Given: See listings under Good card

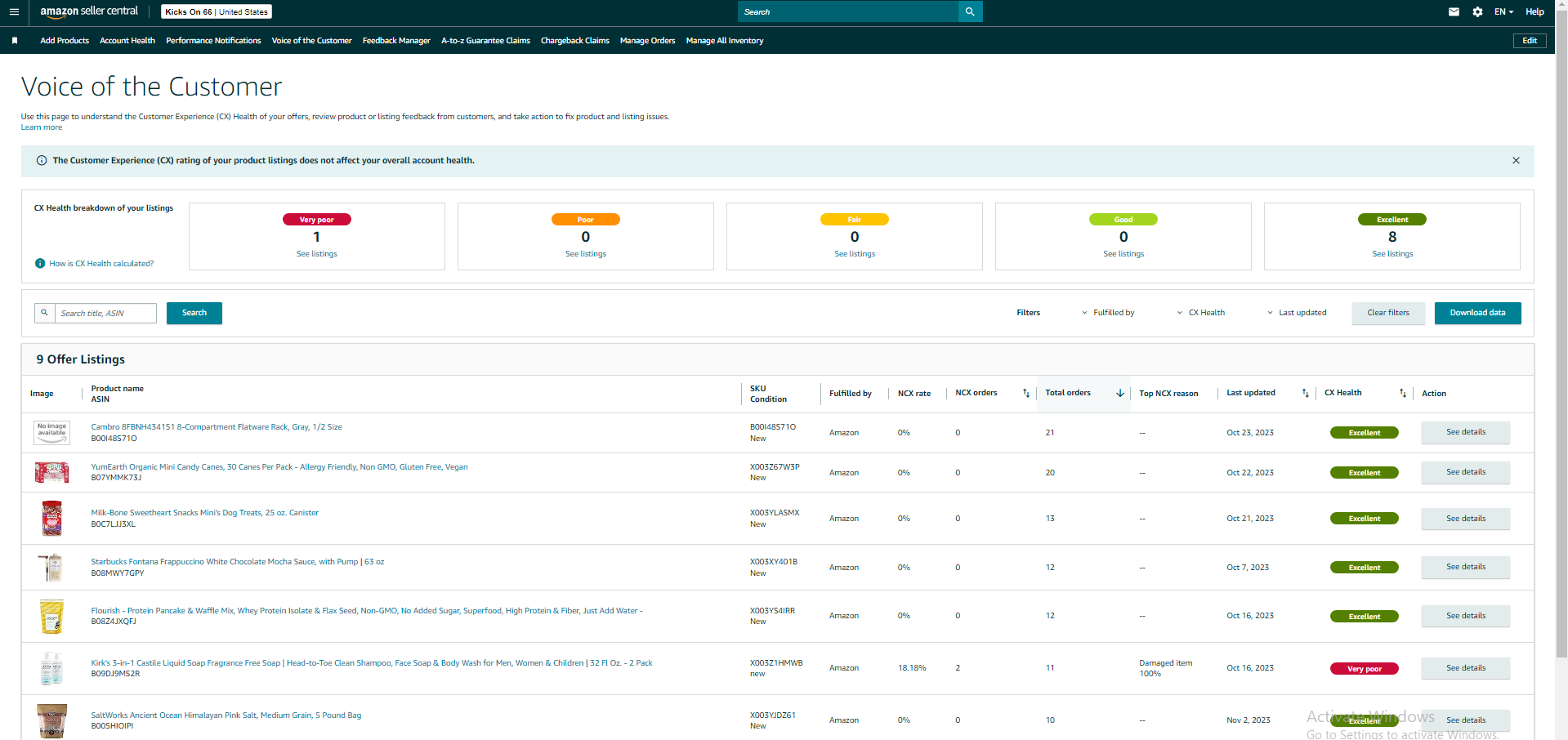Looking at the screenshot, I should click(1124, 254).
